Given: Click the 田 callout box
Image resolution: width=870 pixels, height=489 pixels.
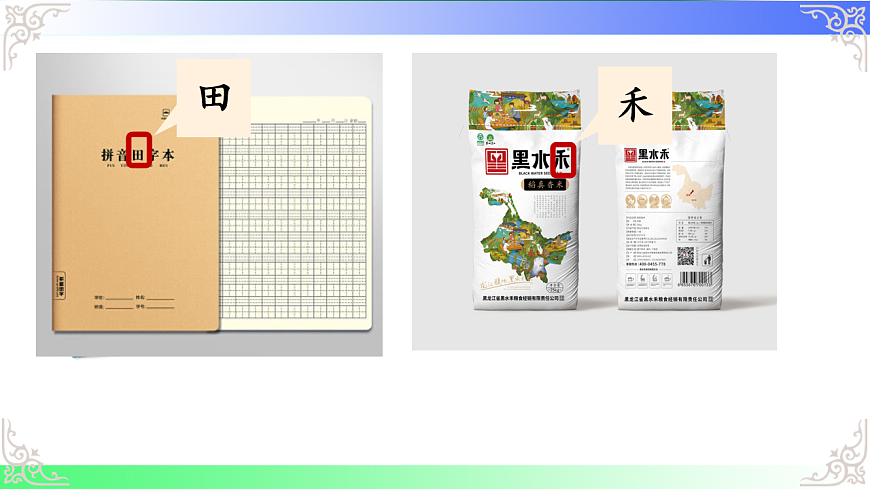Looking at the screenshot, I should pyautogui.click(x=214, y=98).
